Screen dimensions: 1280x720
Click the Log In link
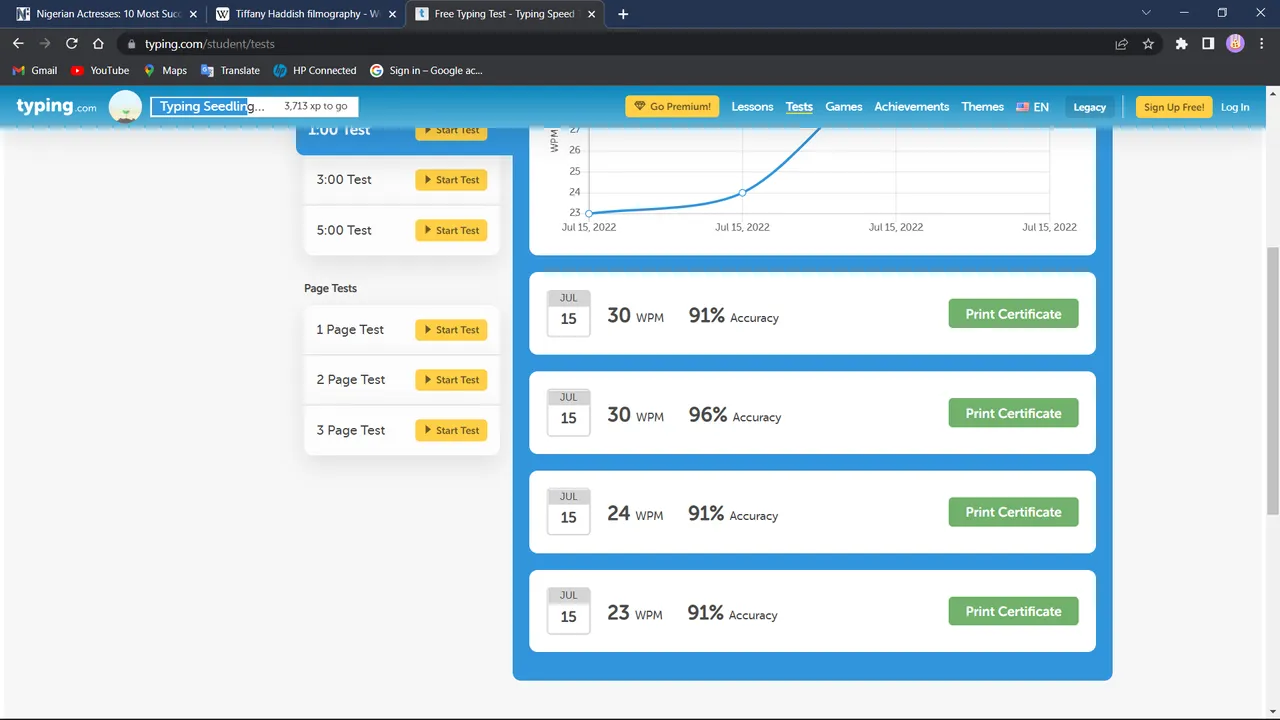1235,107
